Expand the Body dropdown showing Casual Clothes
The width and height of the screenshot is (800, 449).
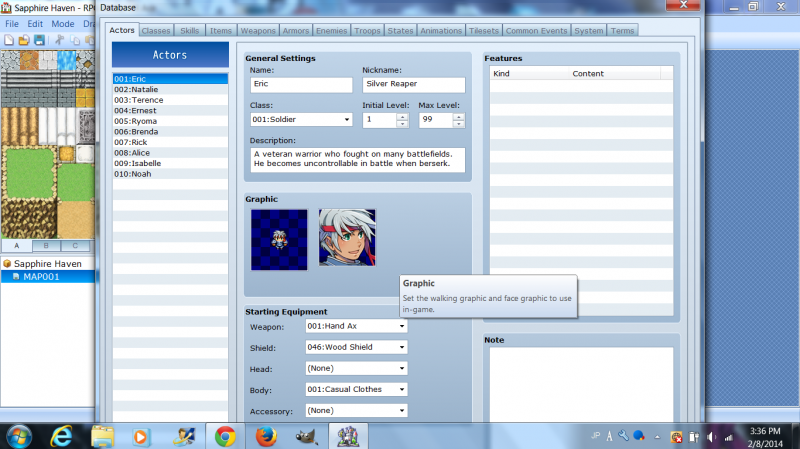(x=356, y=389)
